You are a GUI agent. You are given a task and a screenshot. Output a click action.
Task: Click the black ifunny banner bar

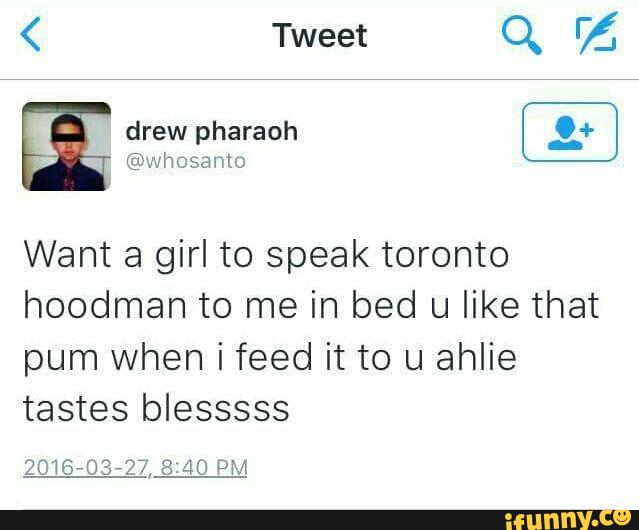tap(320, 520)
